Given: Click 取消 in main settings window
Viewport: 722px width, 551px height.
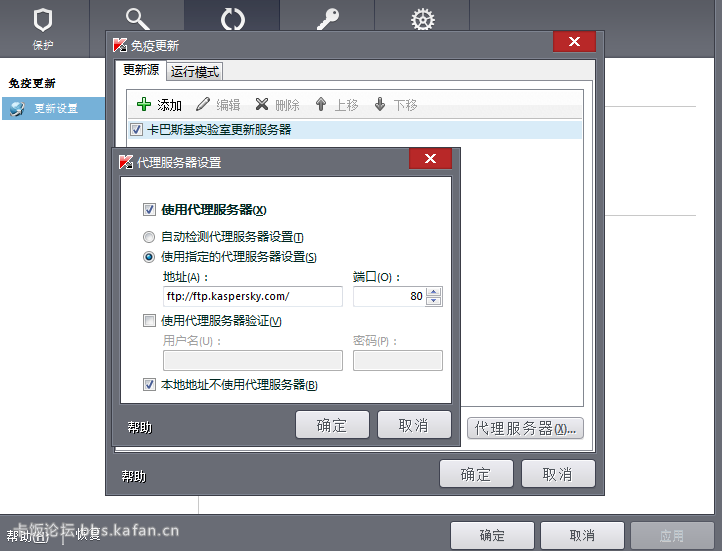Looking at the screenshot, I should click(582, 535).
